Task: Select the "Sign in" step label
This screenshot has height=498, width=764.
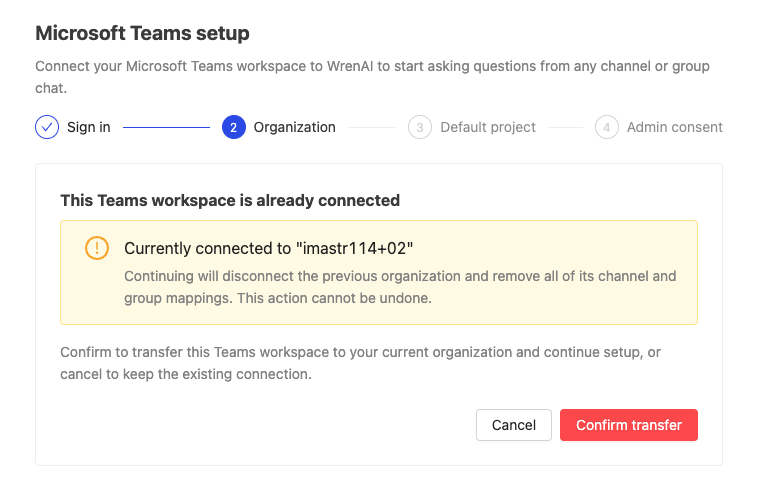Action: coord(89,127)
